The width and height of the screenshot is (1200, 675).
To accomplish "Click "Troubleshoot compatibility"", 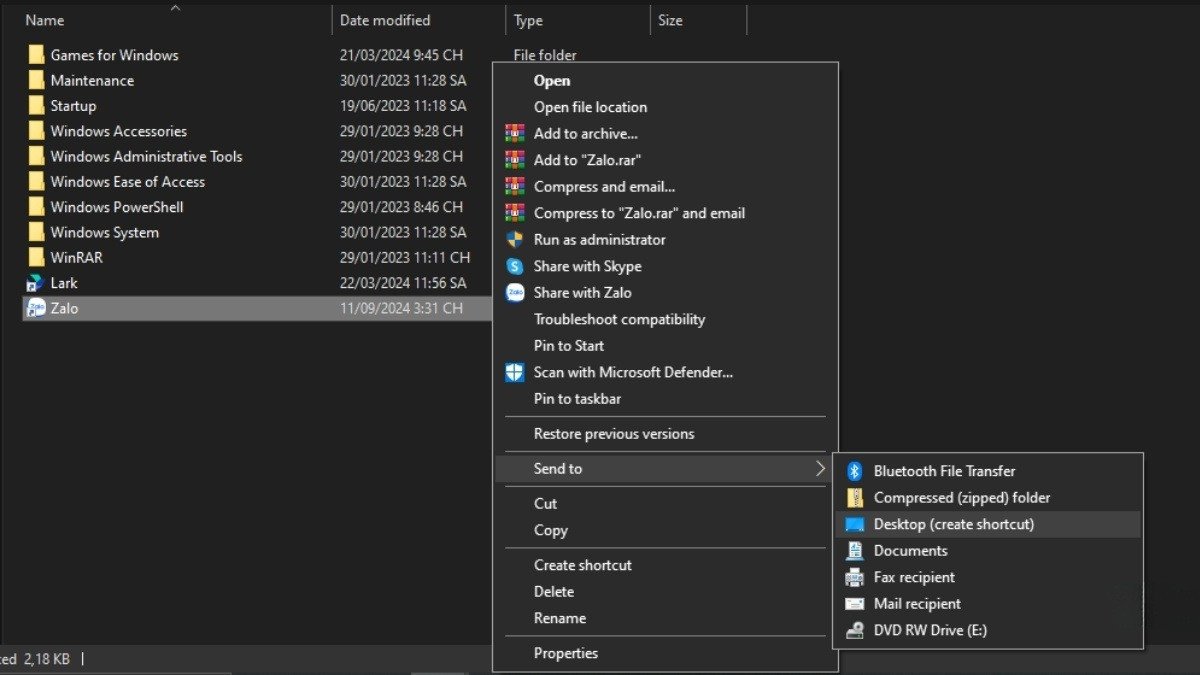I will (619, 319).
